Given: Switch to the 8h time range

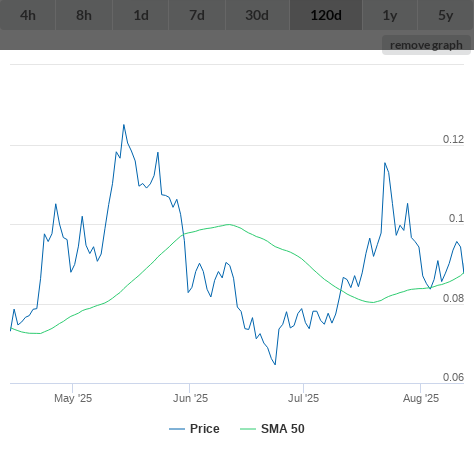Looking at the screenshot, I should click(84, 15).
